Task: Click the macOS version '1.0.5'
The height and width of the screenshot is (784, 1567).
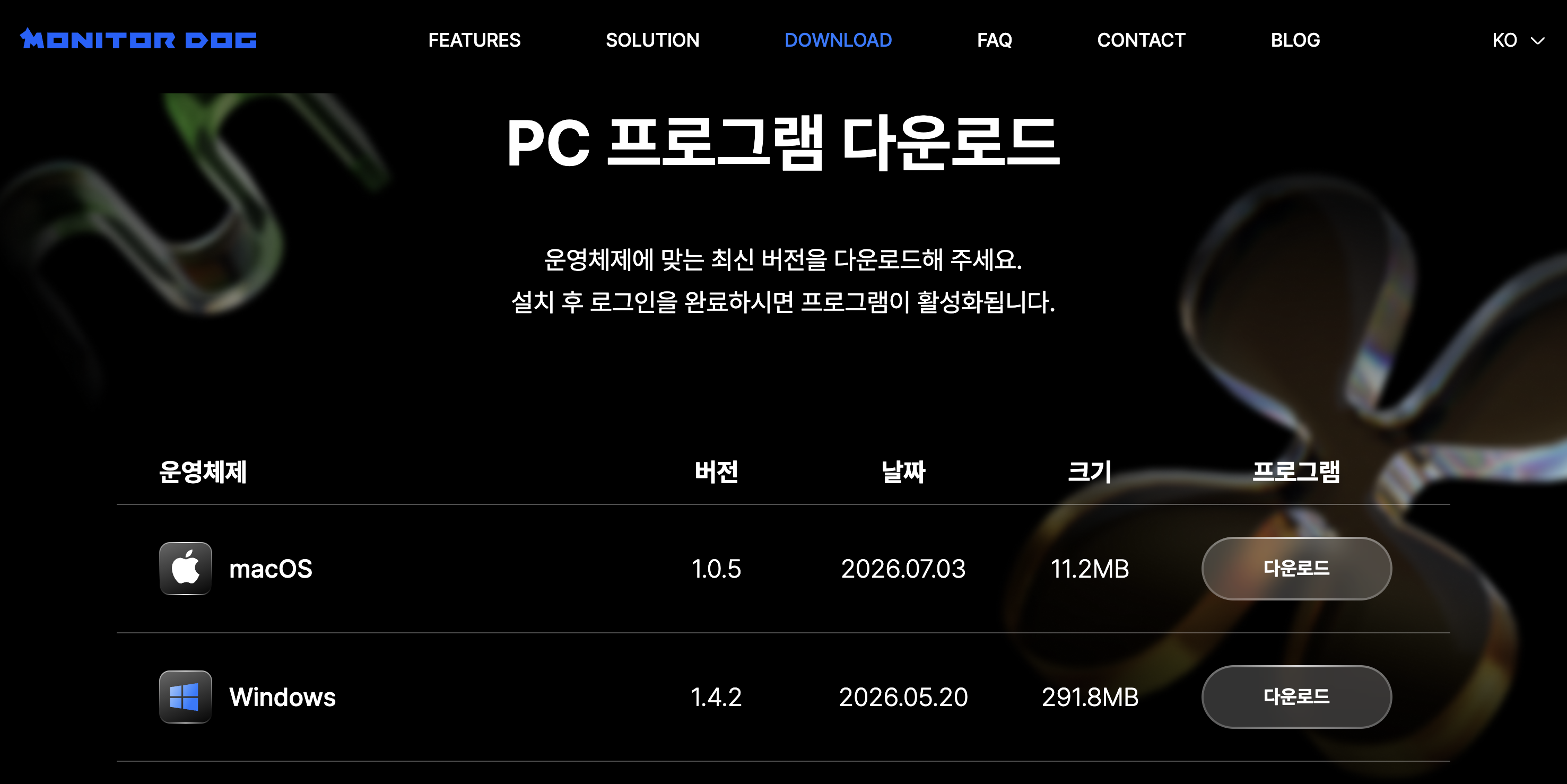Action: pyautogui.click(x=716, y=569)
